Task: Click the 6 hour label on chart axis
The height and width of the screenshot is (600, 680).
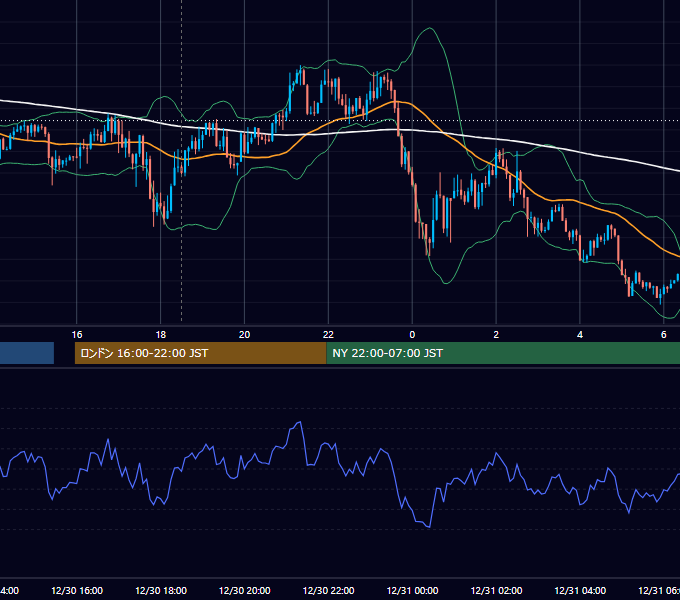Action: point(664,334)
